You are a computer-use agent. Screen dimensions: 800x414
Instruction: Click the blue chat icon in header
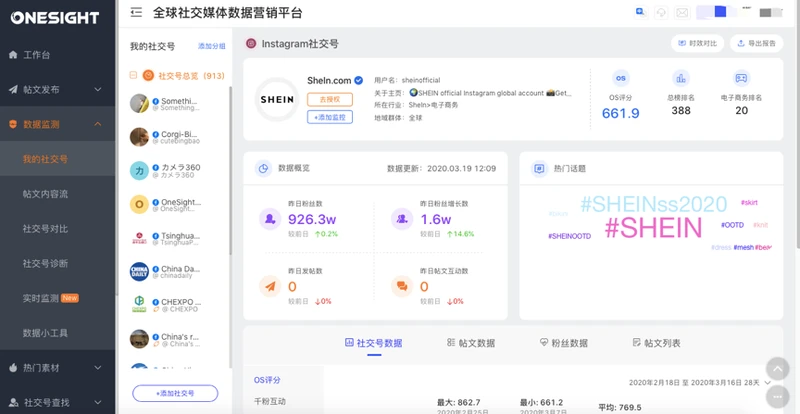pos(641,12)
